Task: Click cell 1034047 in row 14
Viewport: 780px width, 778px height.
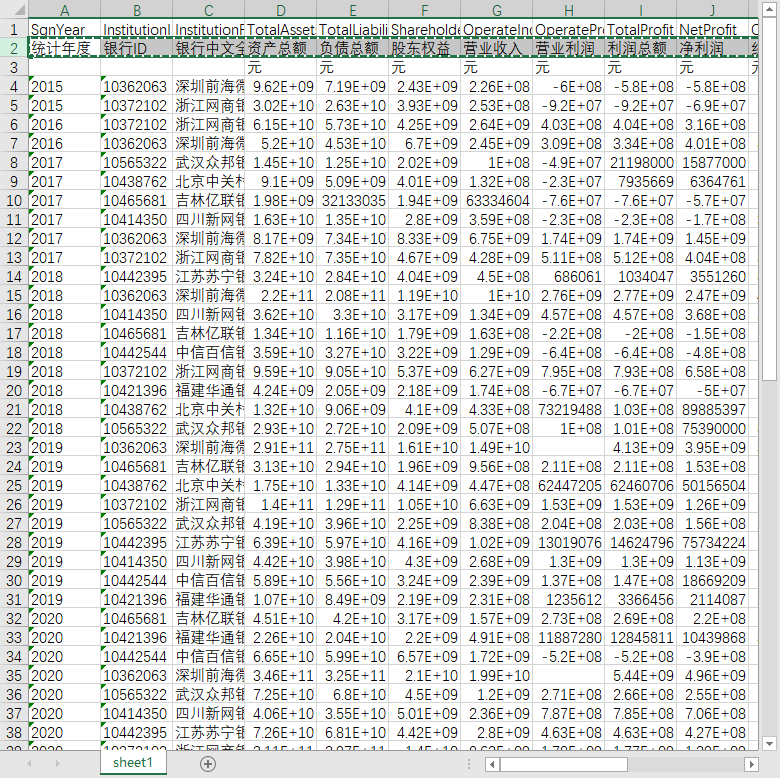Action: 641,277
